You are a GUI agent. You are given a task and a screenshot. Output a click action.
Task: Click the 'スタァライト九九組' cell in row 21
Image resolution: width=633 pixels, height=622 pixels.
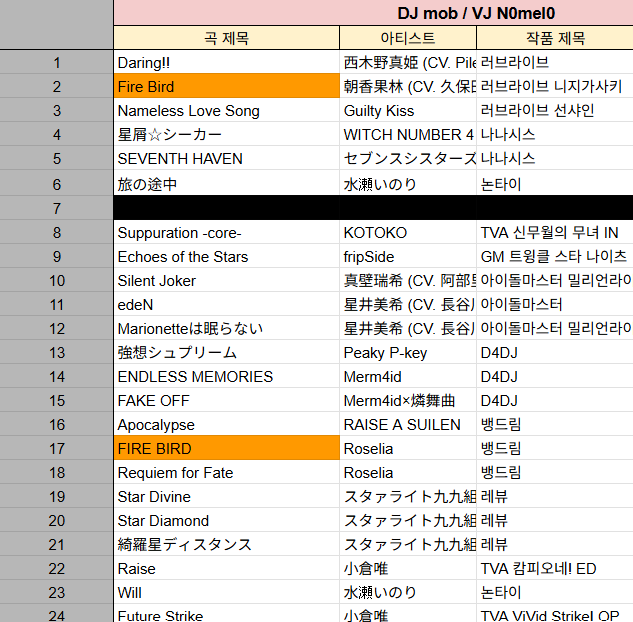(x=408, y=545)
